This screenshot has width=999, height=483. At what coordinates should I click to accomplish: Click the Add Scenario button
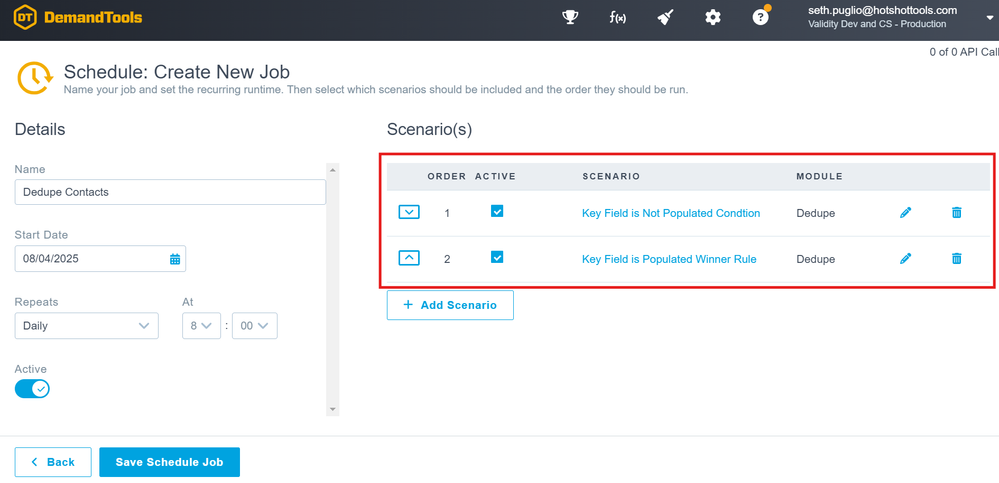[450, 305]
